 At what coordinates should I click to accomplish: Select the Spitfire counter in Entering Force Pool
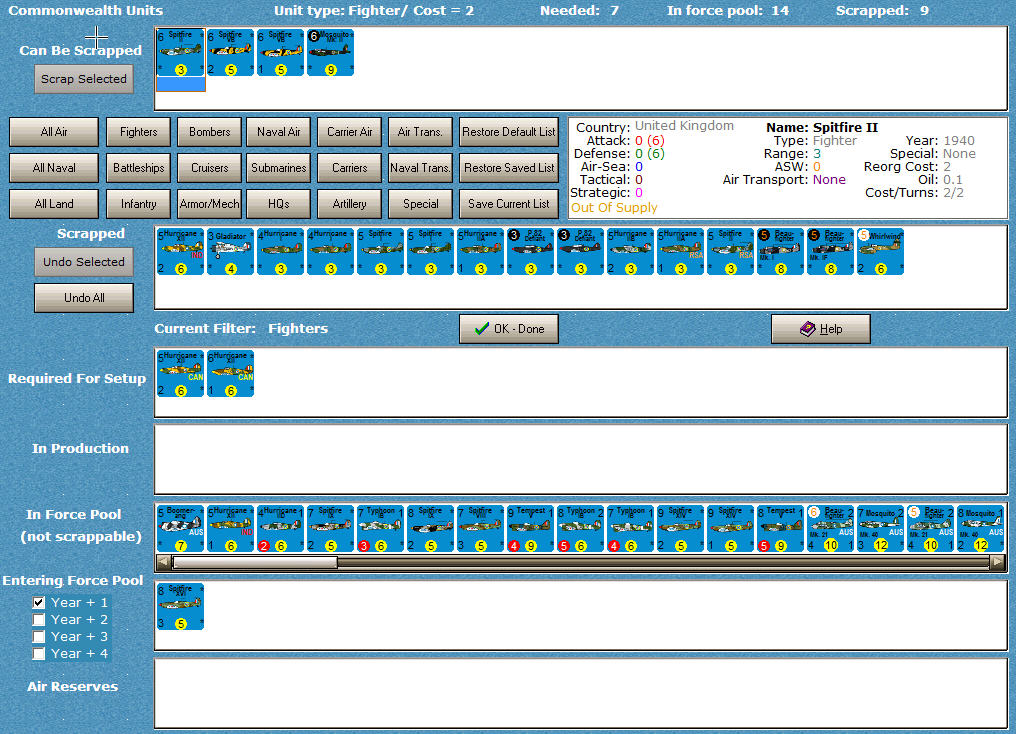click(180, 603)
